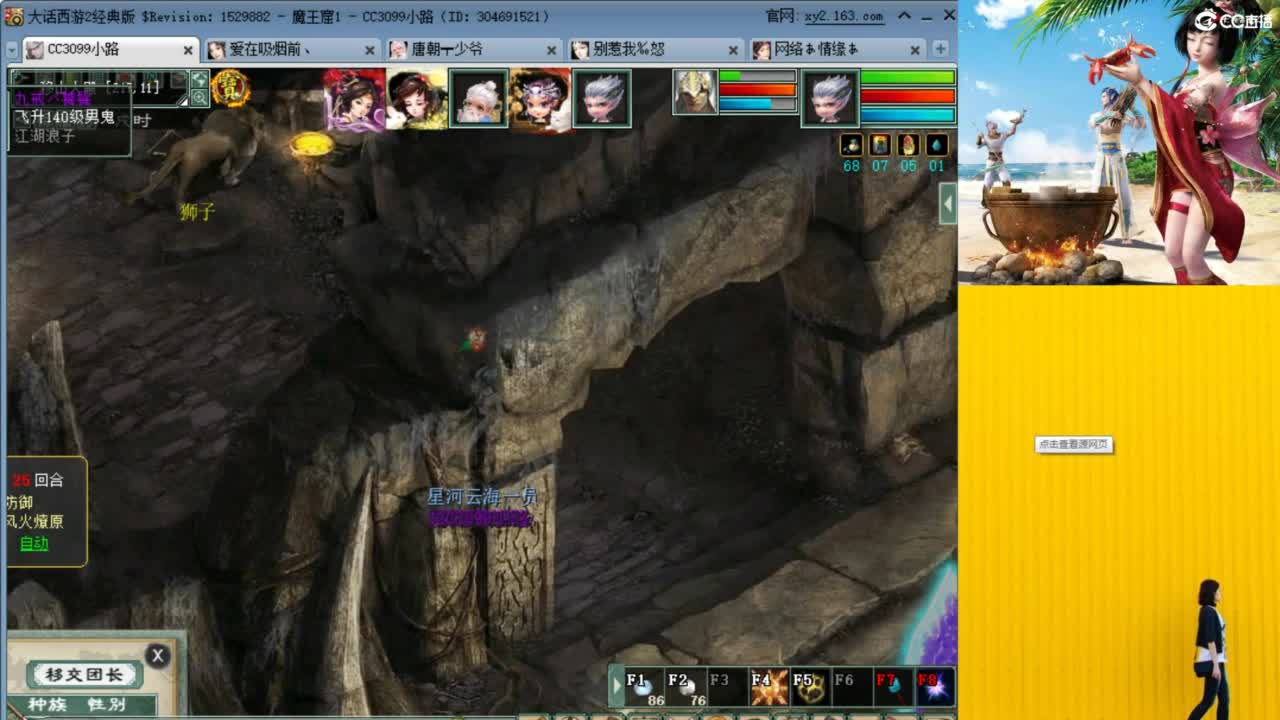Switch to the 爱在吸烟前 tab
The image size is (1280, 720).
(x=292, y=49)
